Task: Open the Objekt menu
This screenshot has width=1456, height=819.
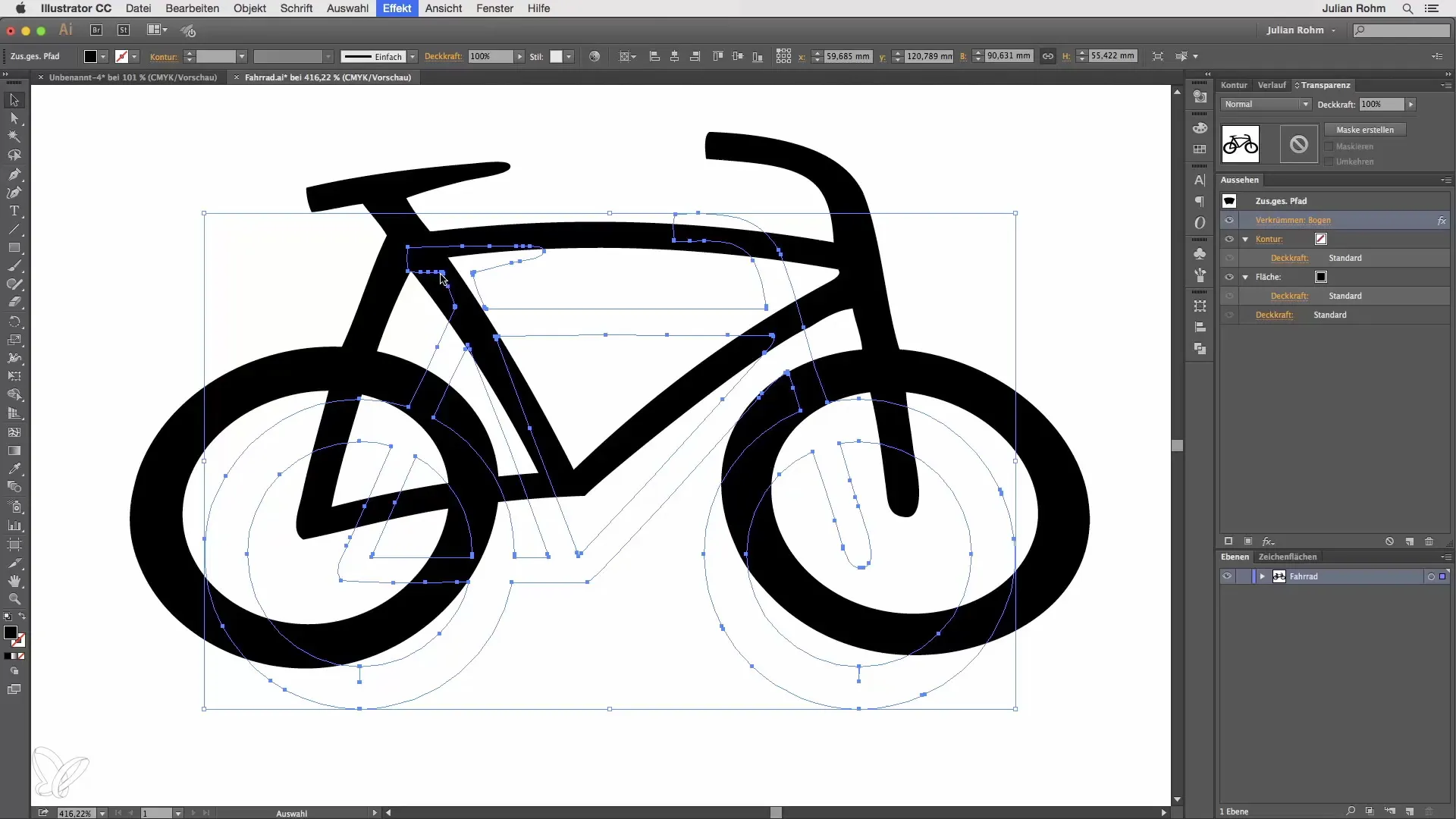Action: tap(249, 8)
